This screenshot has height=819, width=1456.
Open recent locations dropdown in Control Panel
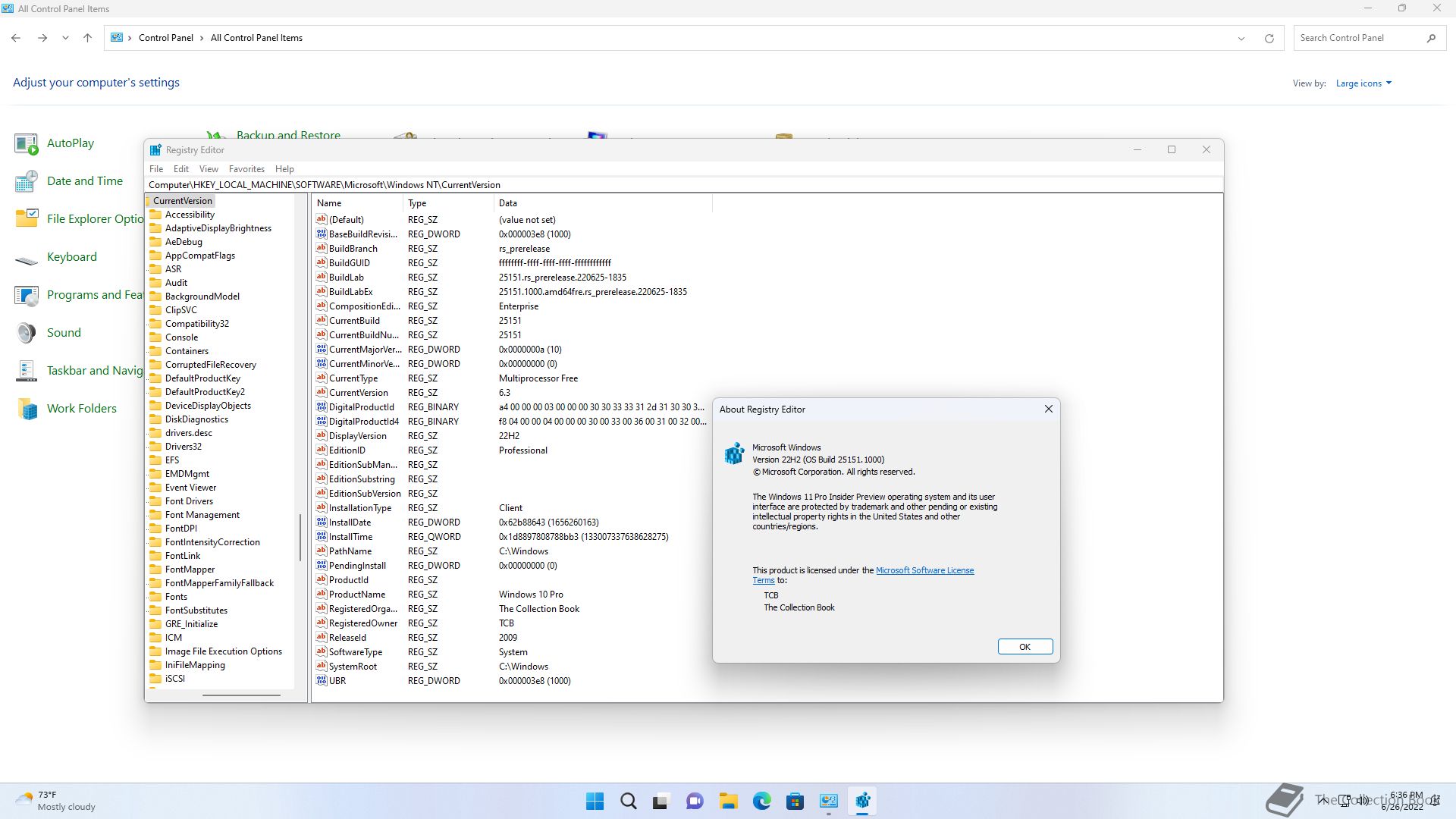pyautogui.click(x=65, y=38)
